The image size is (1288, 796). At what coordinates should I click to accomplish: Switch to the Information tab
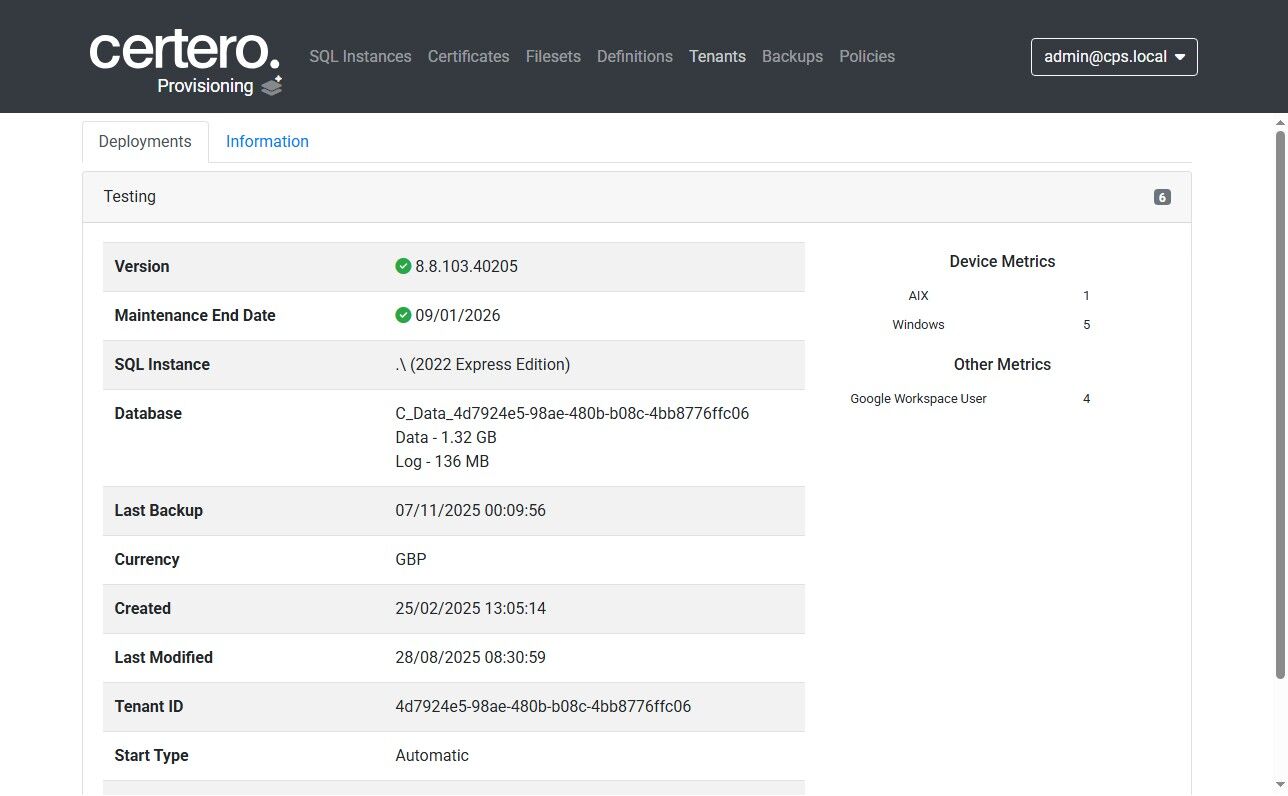pos(267,142)
